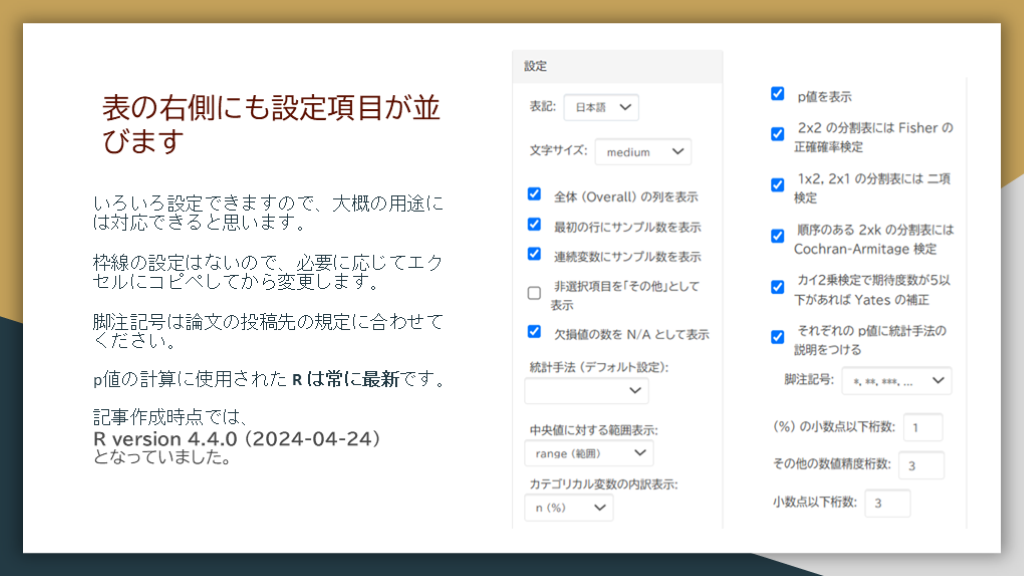Uncheck 最初の行にサンプル数を表示 checkbox

coord(534,225)
